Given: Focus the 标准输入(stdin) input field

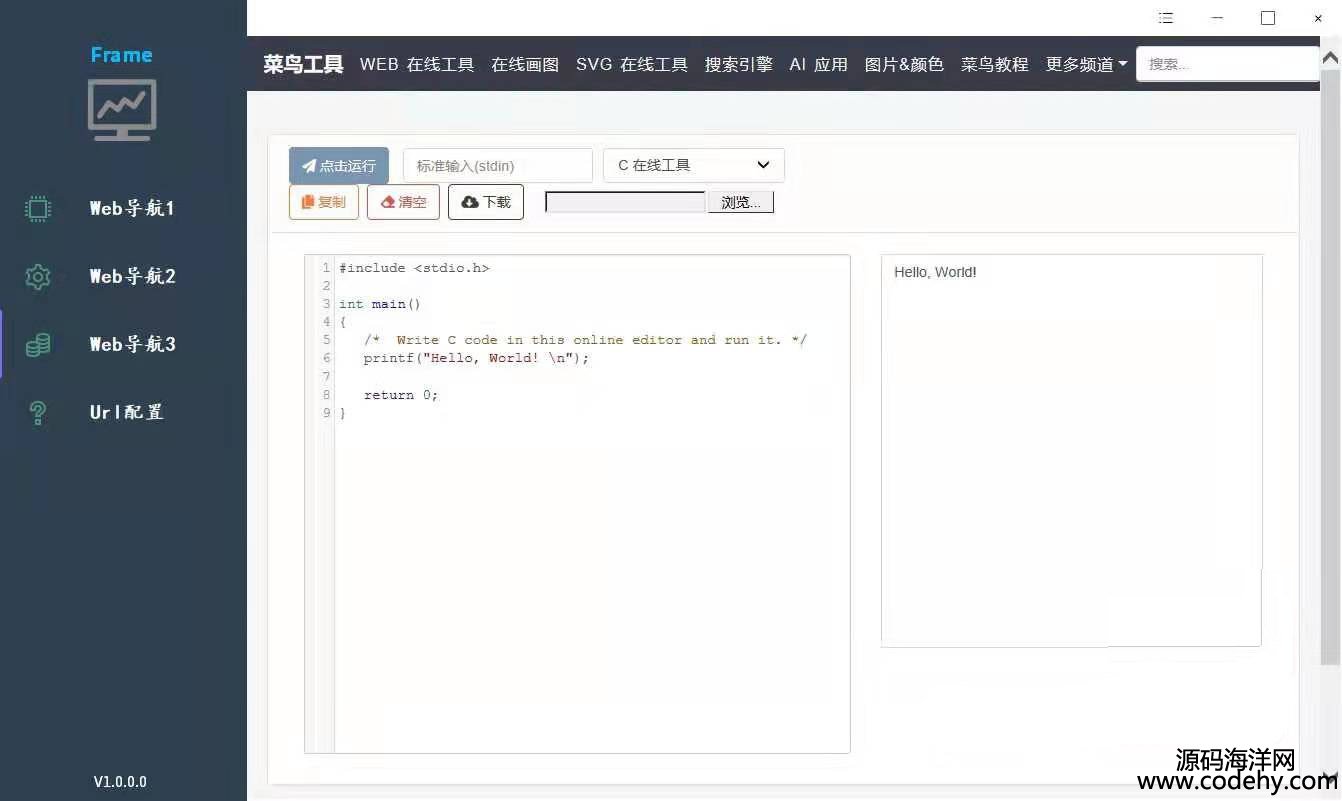Looking at the screenshot, I should point(497,165).
